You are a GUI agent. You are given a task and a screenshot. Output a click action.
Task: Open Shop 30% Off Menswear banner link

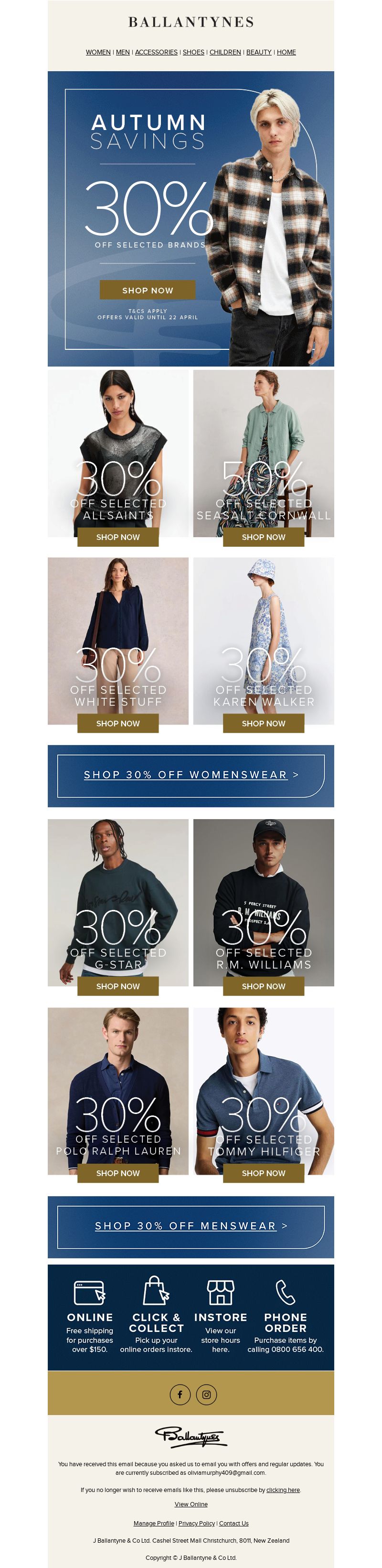191,1226
